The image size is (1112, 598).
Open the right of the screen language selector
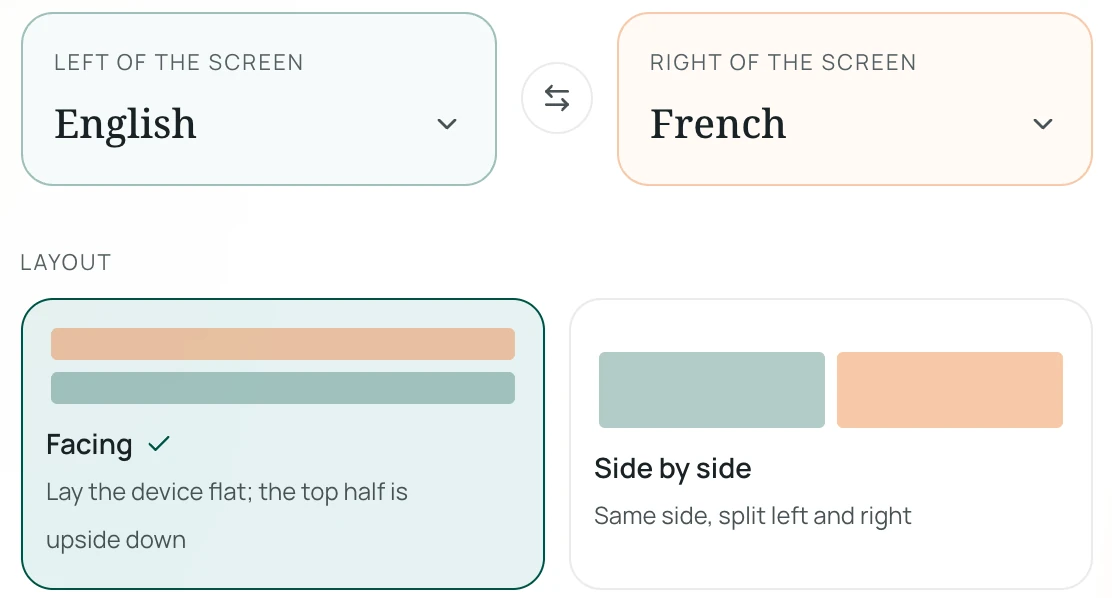click(x=855, y=99)
